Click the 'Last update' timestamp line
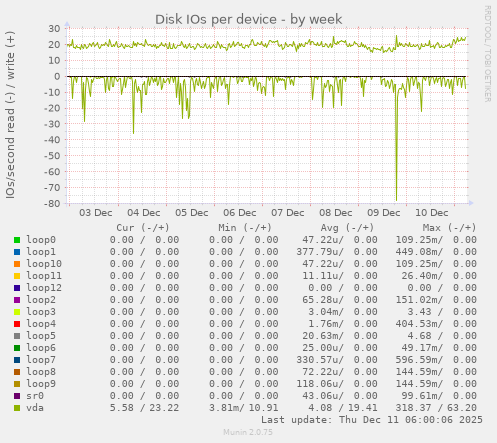497x443 pixels. [x=372, y=420]
